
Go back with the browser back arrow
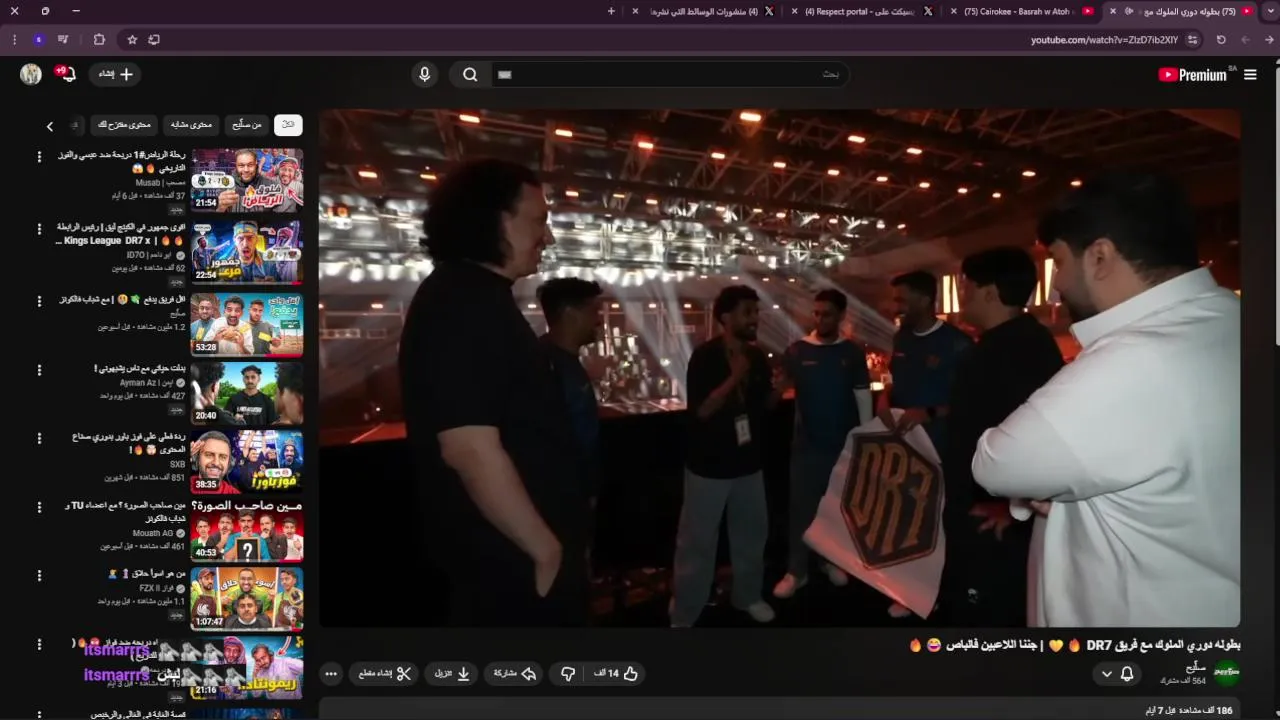[1270, 40]
